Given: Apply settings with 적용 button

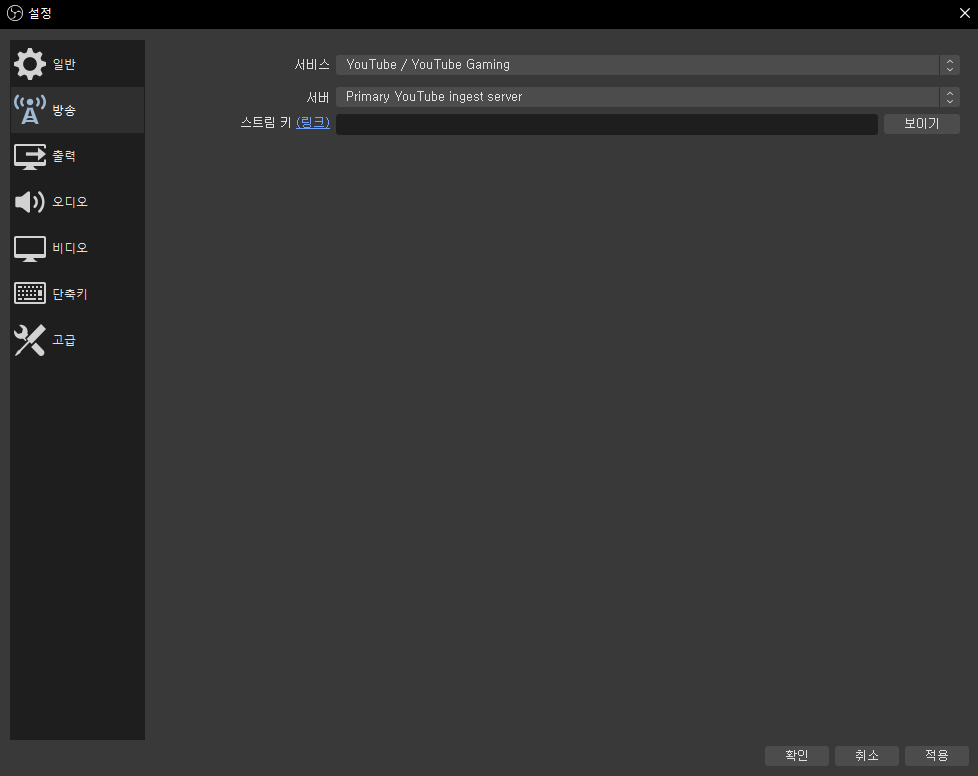Looking at the screenshot, I should (x=936, y=755).
